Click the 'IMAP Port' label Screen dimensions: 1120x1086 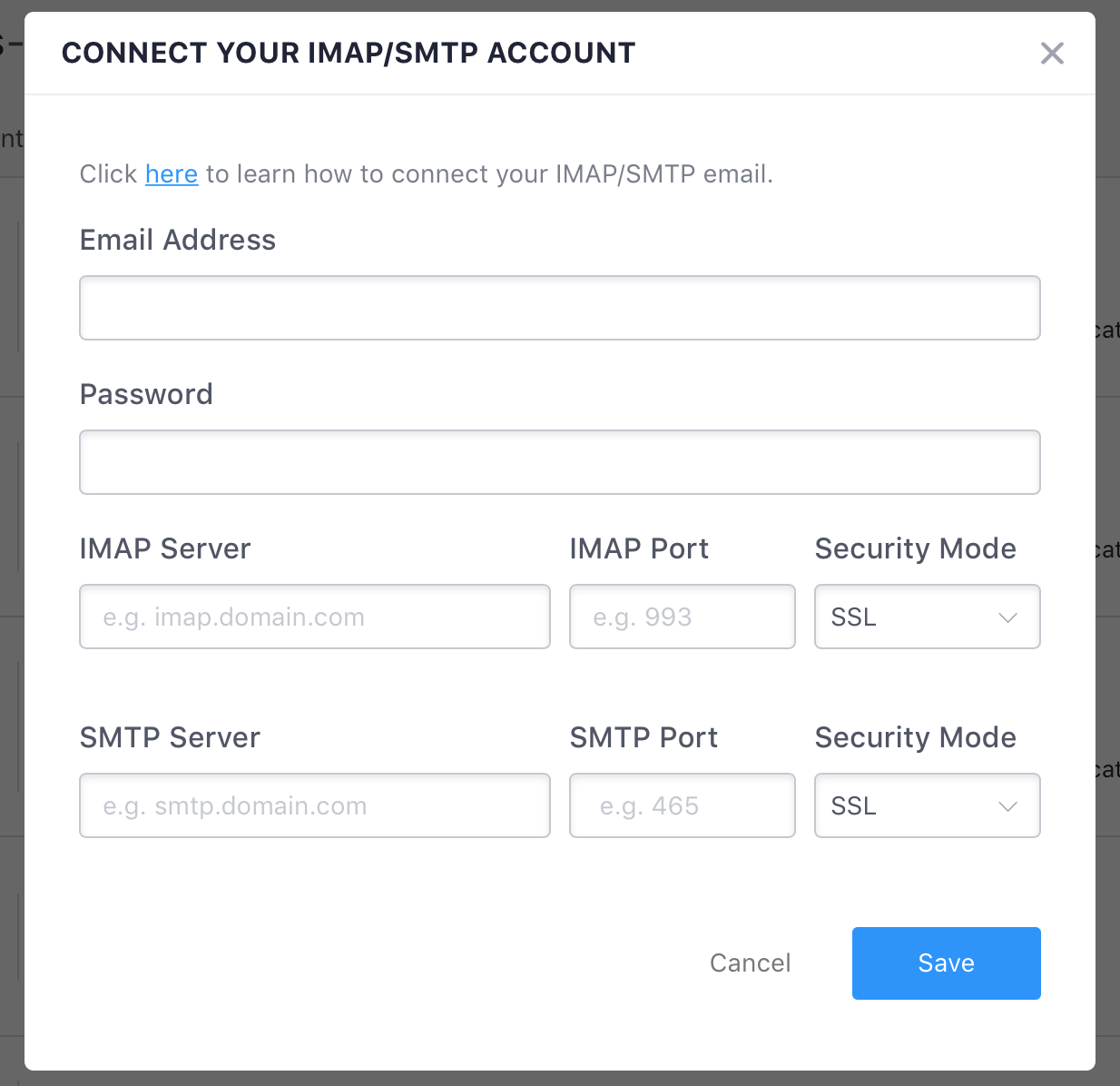pos(639,548)
